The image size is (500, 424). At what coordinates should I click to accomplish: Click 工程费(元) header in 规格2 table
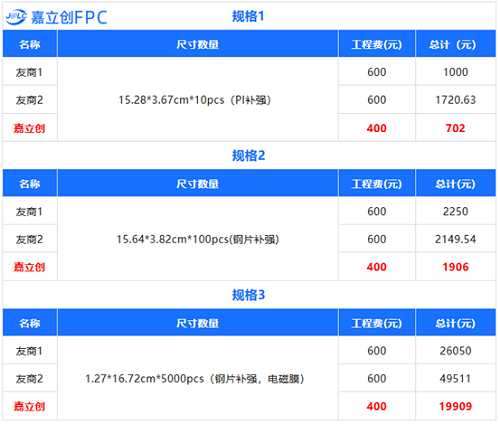377,184
